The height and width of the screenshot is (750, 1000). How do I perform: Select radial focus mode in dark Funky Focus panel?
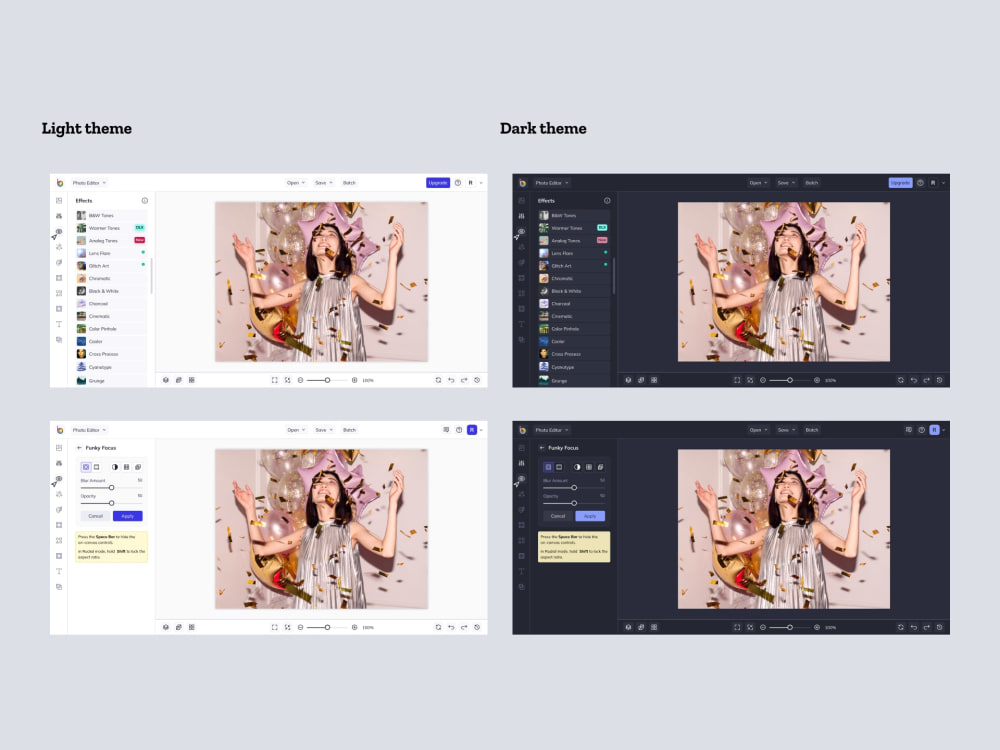pos(548,467)
